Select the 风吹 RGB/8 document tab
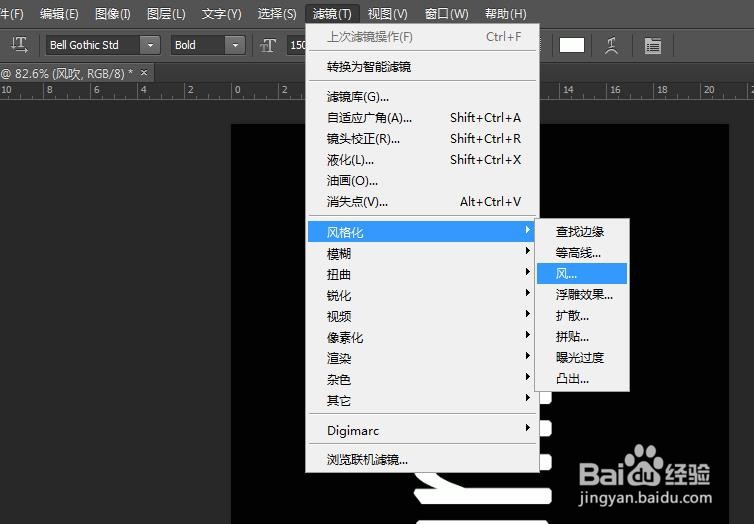Viewport: 754px width, 524px height. click(76, 73)
